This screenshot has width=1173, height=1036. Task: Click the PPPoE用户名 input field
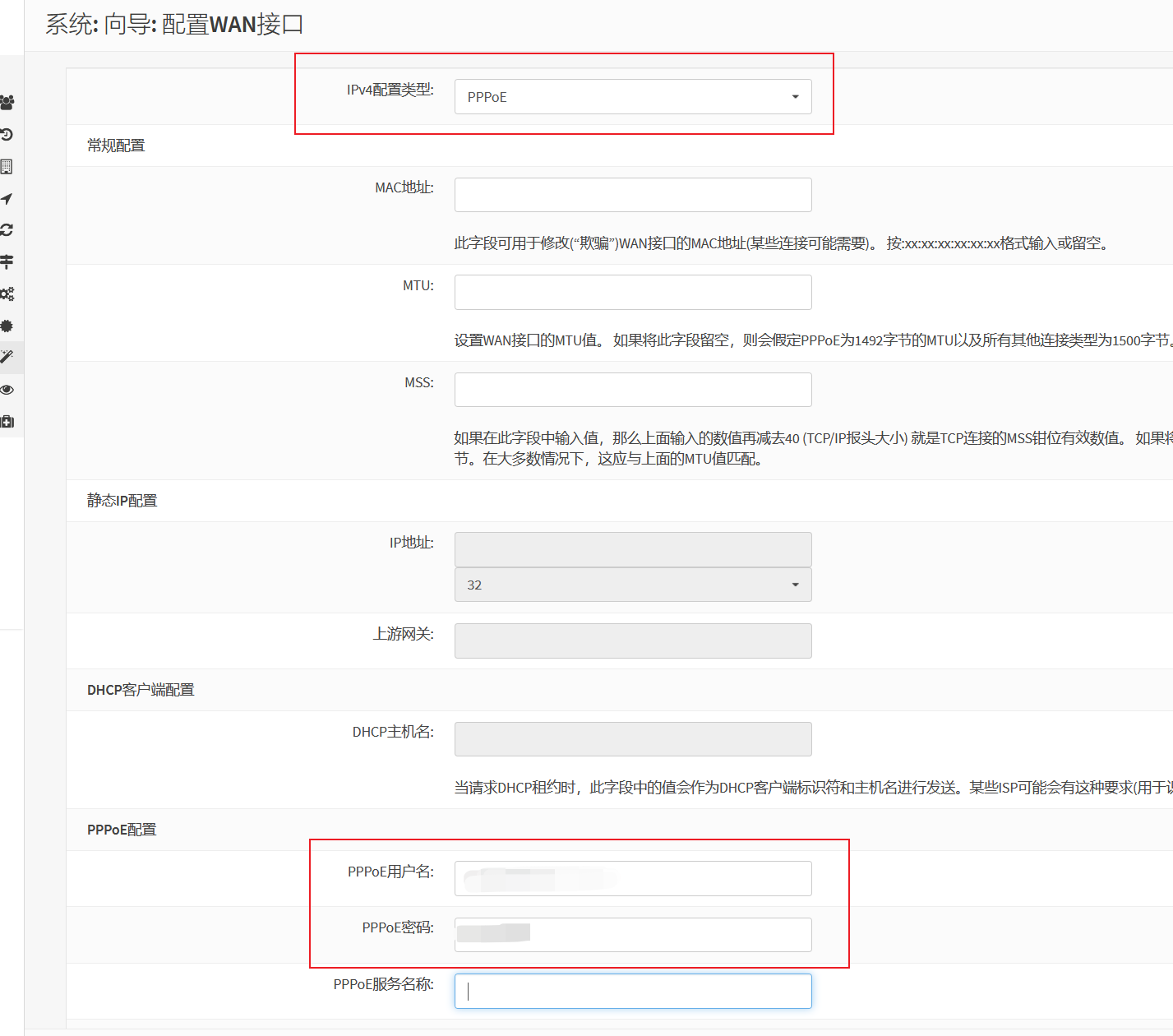click(633, 878)
